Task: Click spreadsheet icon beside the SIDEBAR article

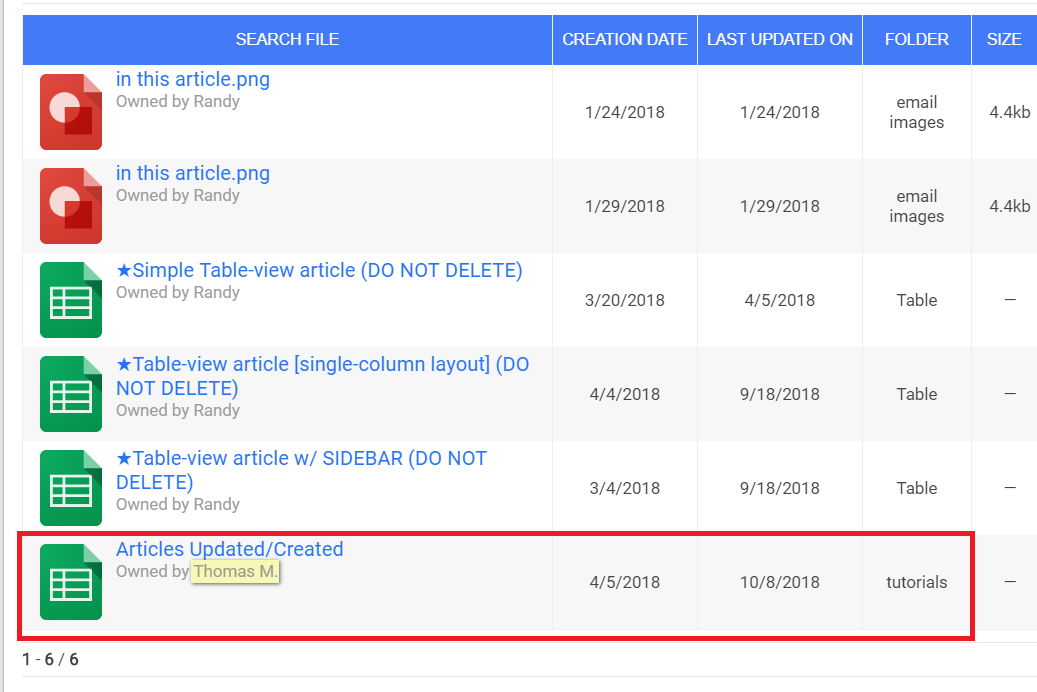Action: (x=71, y=488)
